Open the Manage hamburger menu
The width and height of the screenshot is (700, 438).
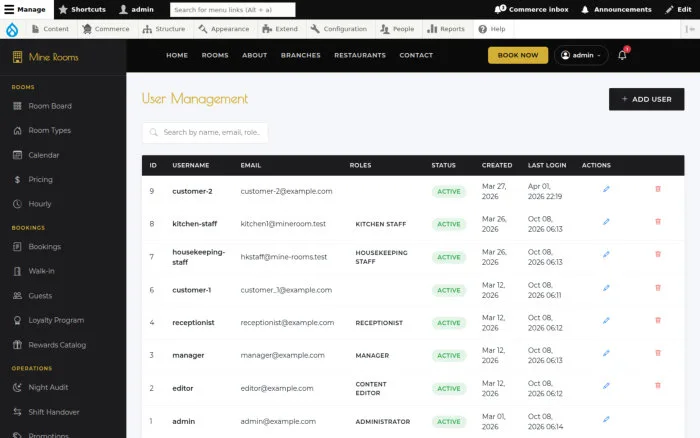(x=25, y=9)
